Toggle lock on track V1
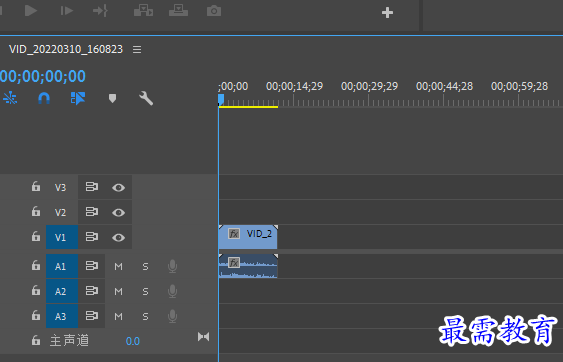Screen dimensions: 563x362 [x=36, y=236]
